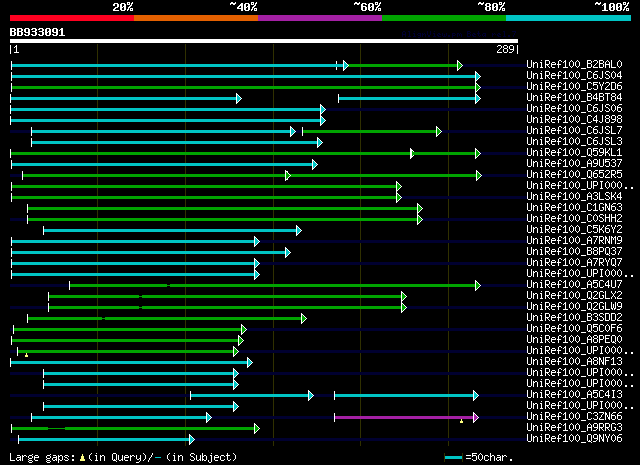Click the 'Large gaps:' legend text
This screenshot has height=465, width=640.
point(42,458)
